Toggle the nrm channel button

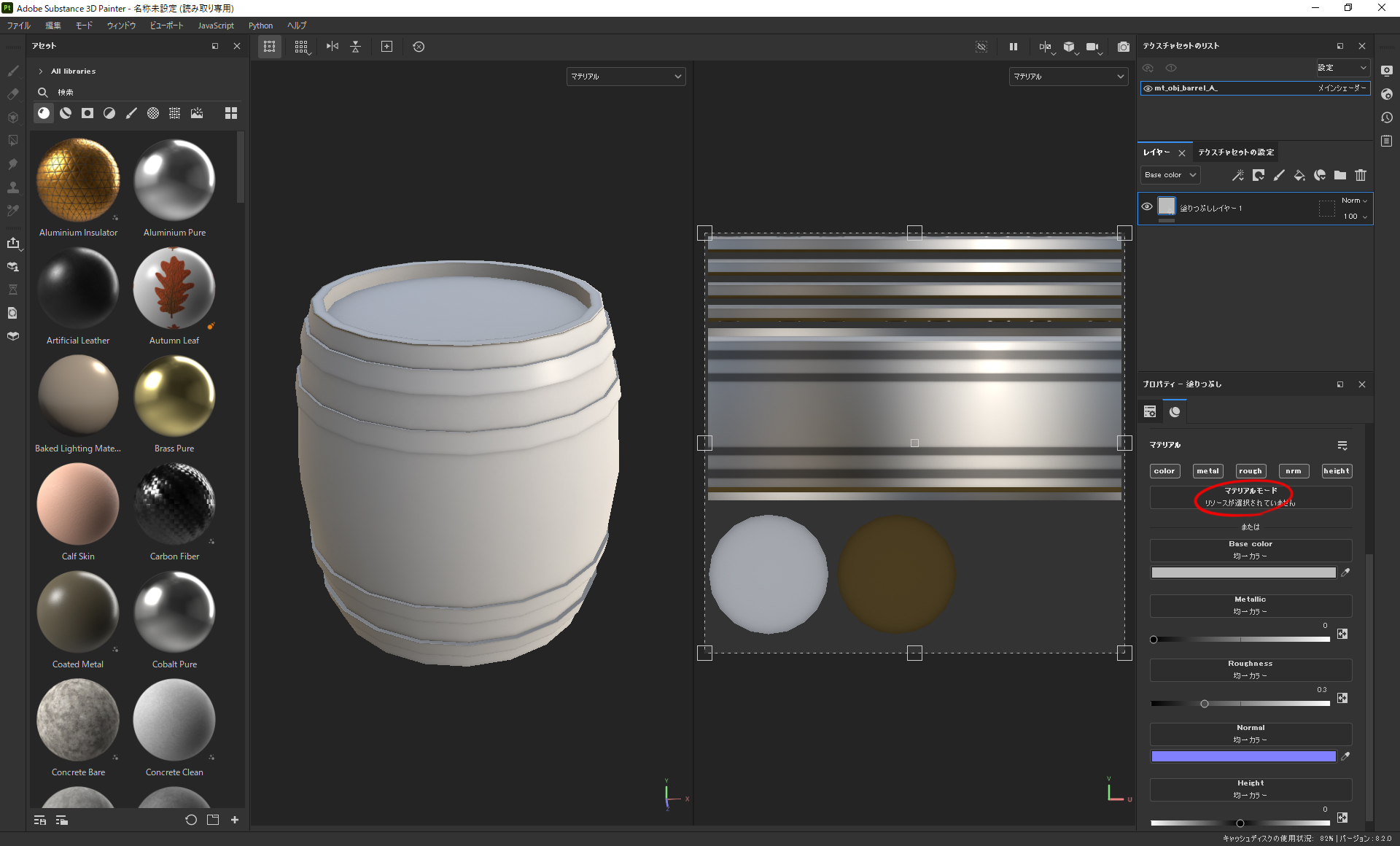click(x=1294, y=471)
